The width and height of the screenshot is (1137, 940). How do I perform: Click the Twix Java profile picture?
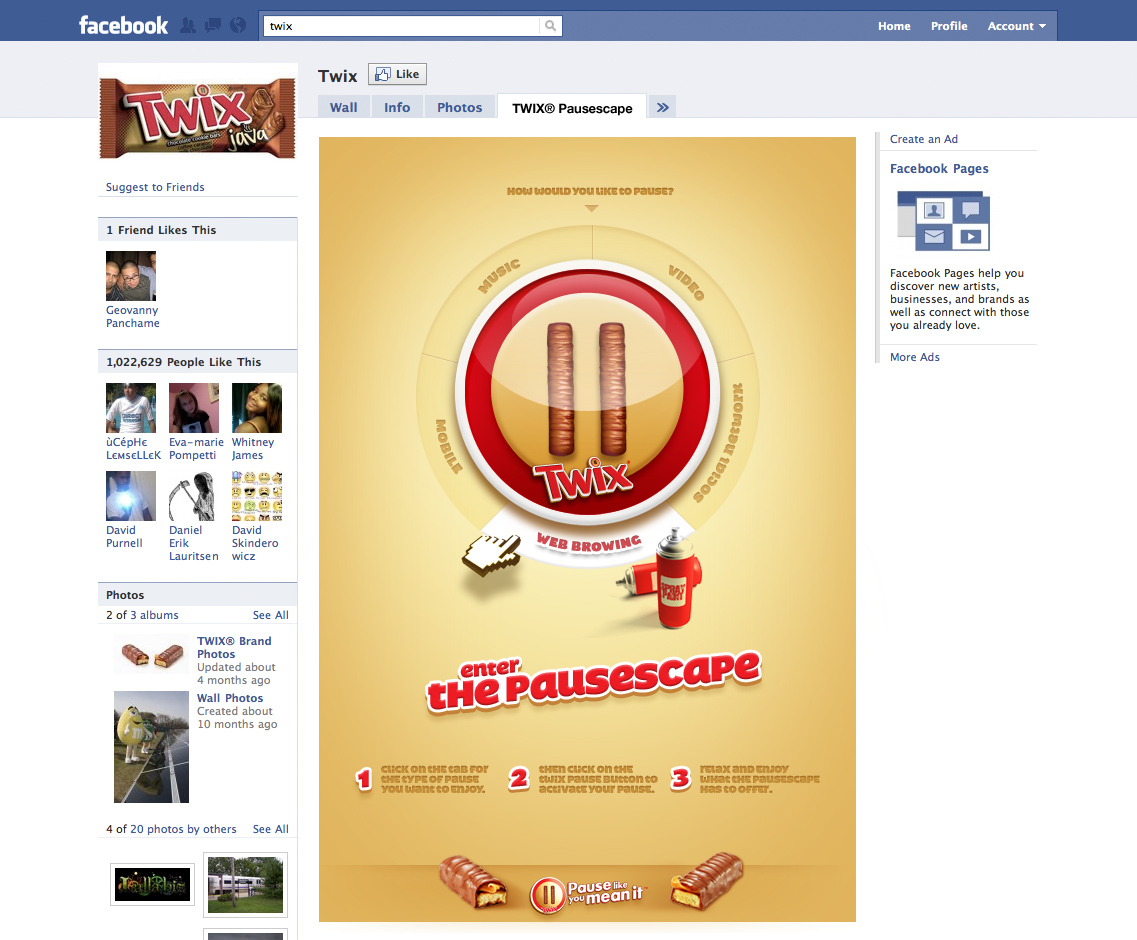[197, 118]
